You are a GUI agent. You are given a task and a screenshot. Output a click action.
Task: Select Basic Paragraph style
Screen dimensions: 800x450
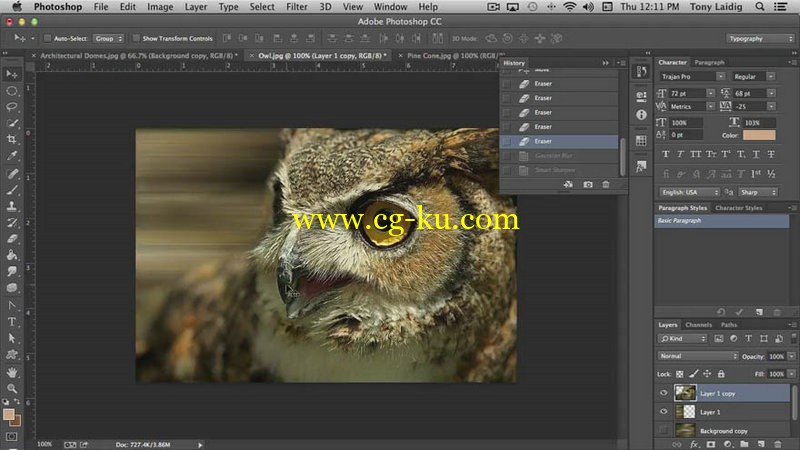click(721, 220)
